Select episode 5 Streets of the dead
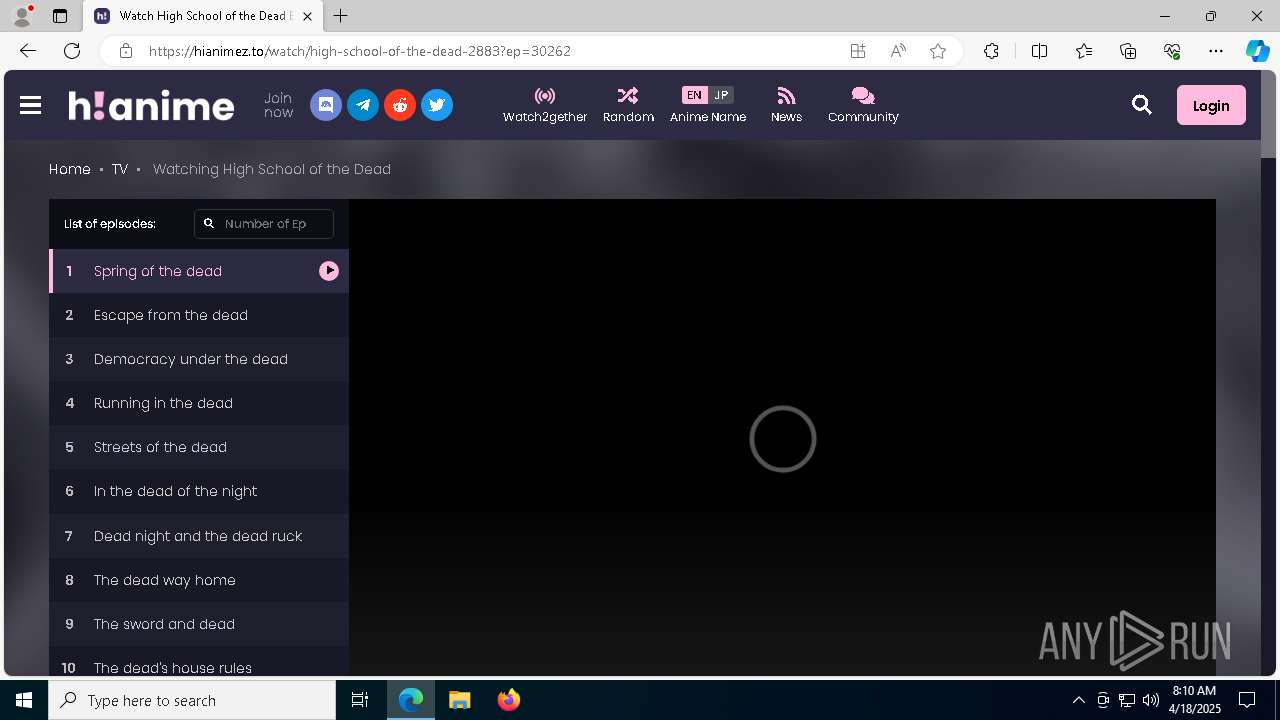Image resolution: width=1280 pixels, height=720 pixels. [x=199, y=447]
